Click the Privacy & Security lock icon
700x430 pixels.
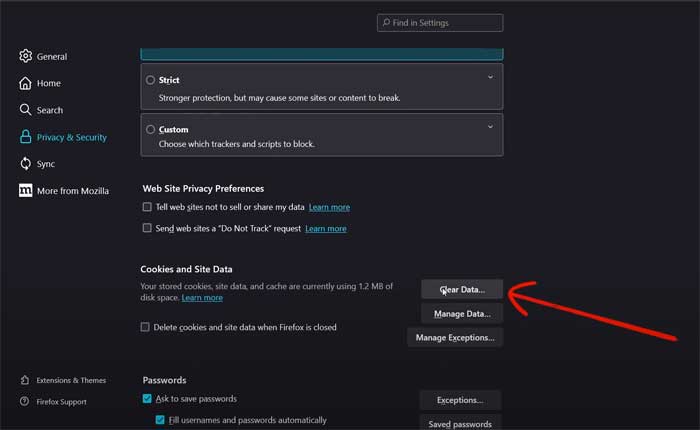pos(25,137)
